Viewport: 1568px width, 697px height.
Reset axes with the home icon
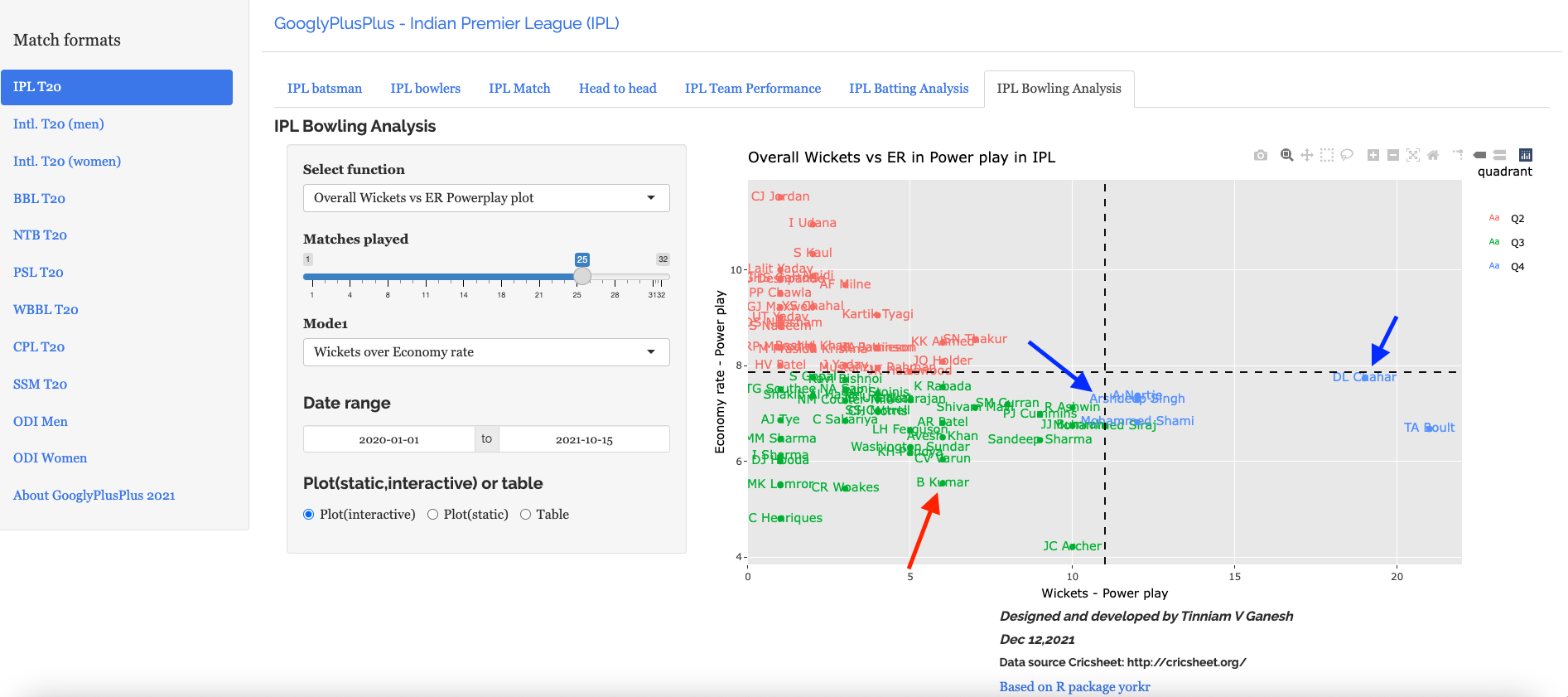[x=1433, y=155]
